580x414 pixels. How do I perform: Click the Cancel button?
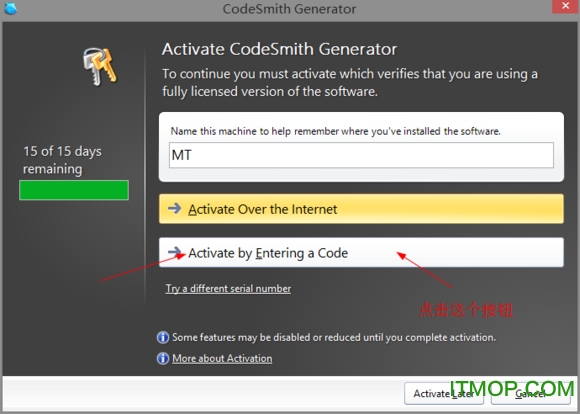530,393
